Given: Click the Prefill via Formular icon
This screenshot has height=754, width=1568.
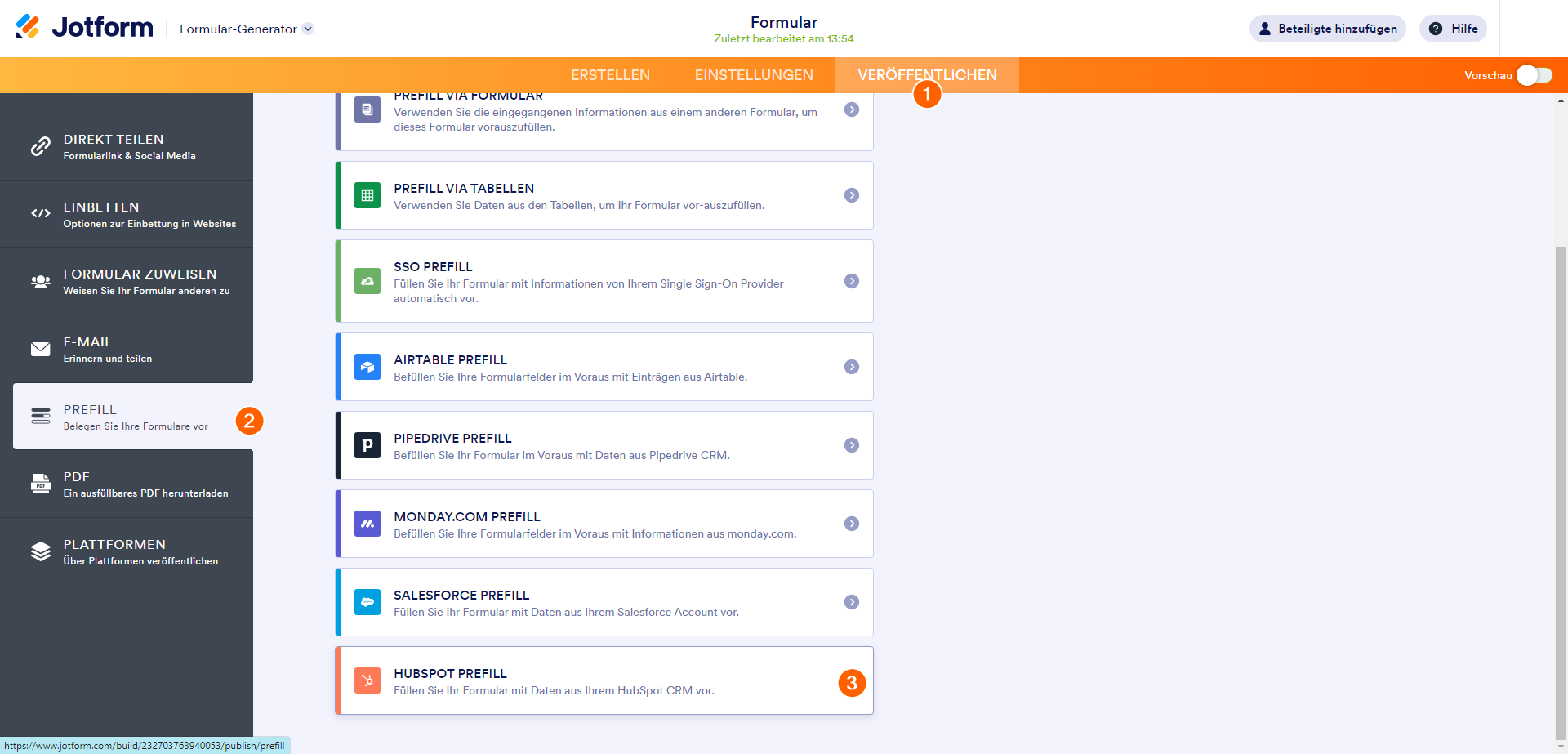Looking at the screenshot, I should click(x=367, y=109).
